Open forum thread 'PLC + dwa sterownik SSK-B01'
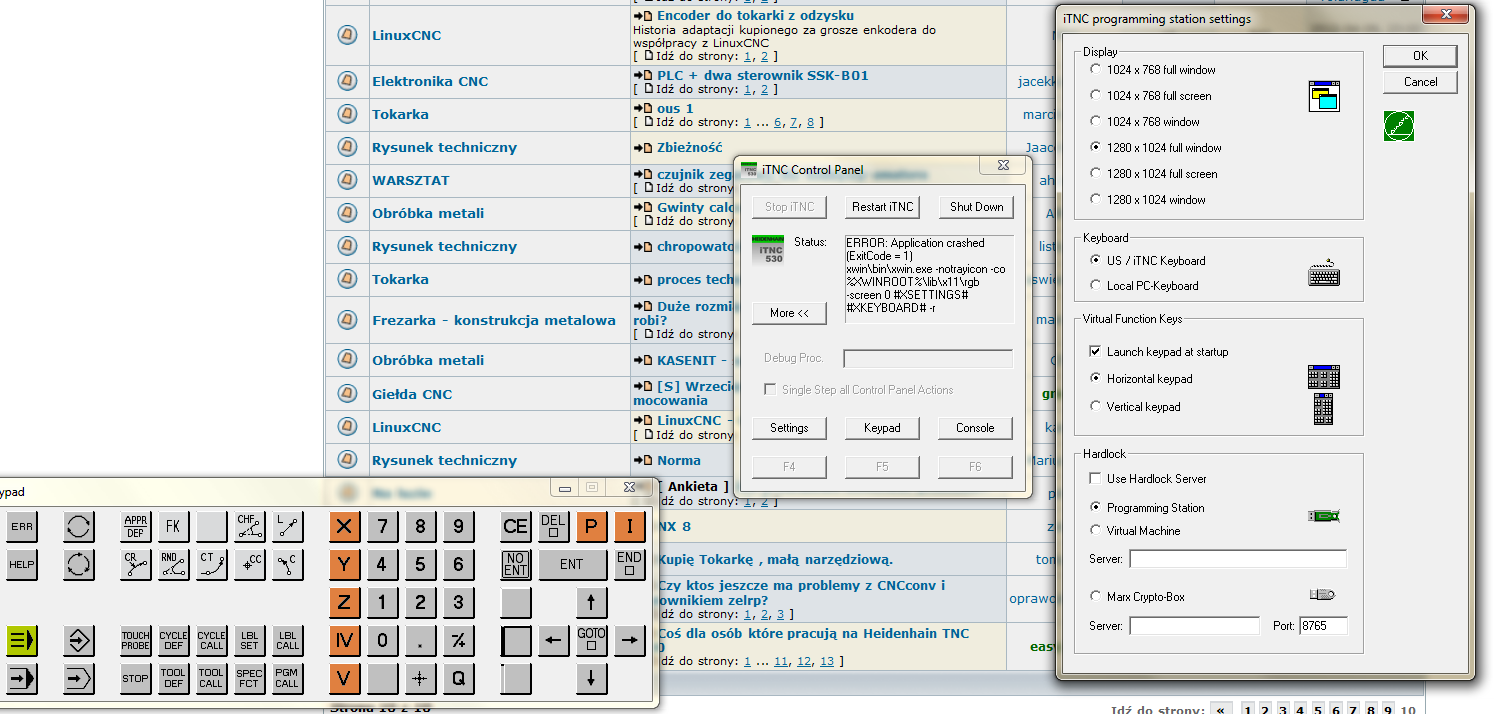 click(x=762, y=75)
